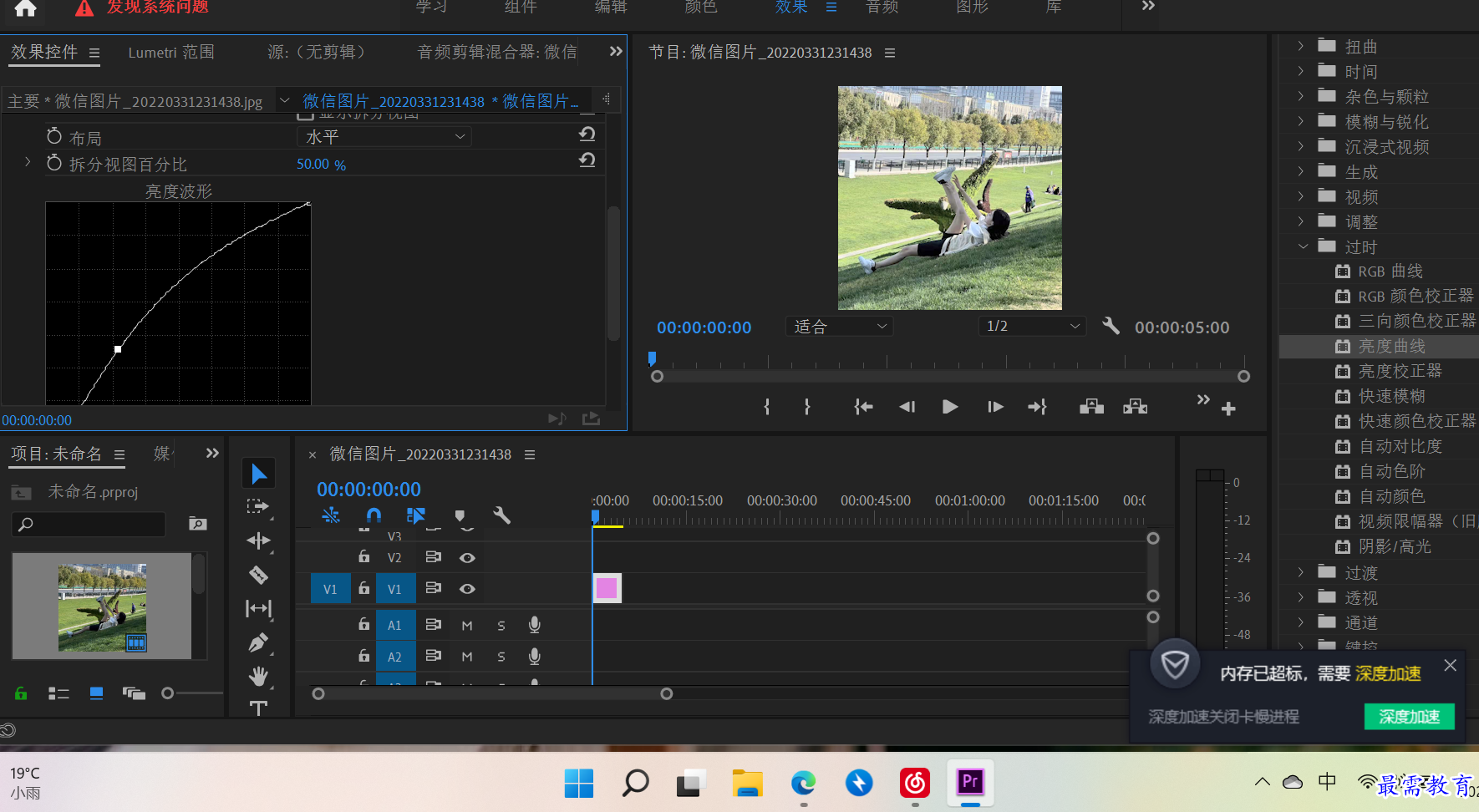
Task: Click Mark Out brace icon
Action: (x=806, y=407)
